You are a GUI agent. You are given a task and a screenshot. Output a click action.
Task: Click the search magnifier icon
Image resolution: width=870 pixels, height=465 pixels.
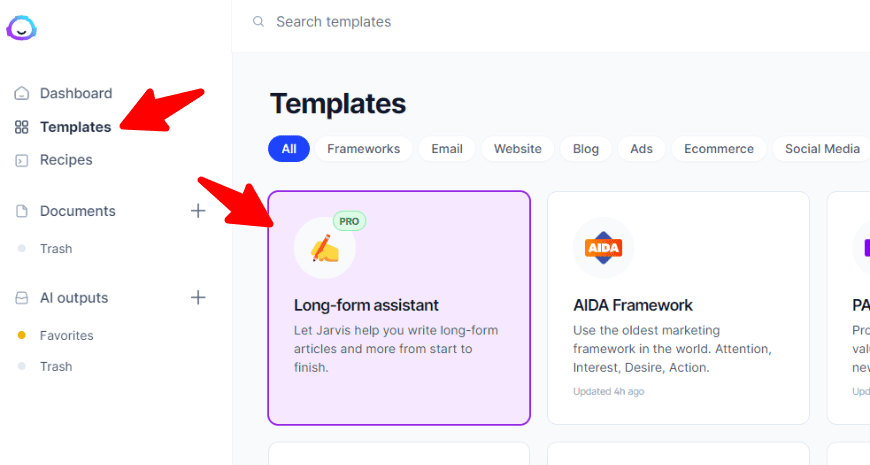[258, 22]
